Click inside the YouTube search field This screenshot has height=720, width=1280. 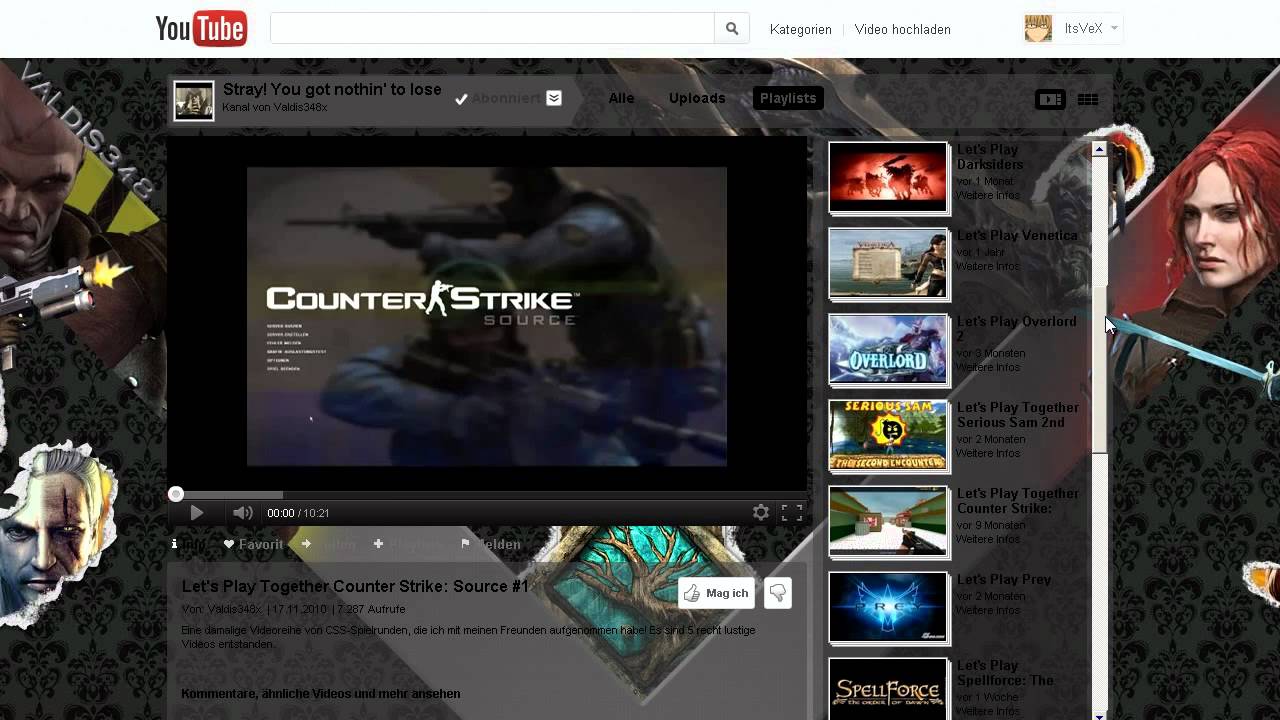[492, 29]
